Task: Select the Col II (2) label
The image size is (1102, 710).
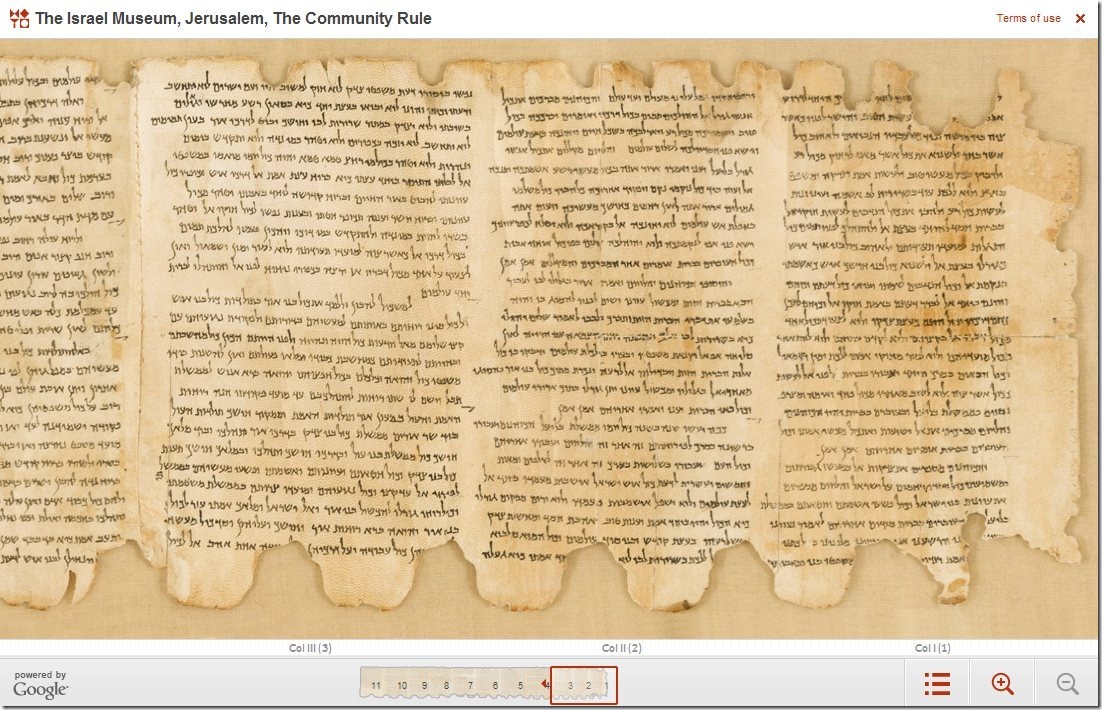Action: coord(621,648)
